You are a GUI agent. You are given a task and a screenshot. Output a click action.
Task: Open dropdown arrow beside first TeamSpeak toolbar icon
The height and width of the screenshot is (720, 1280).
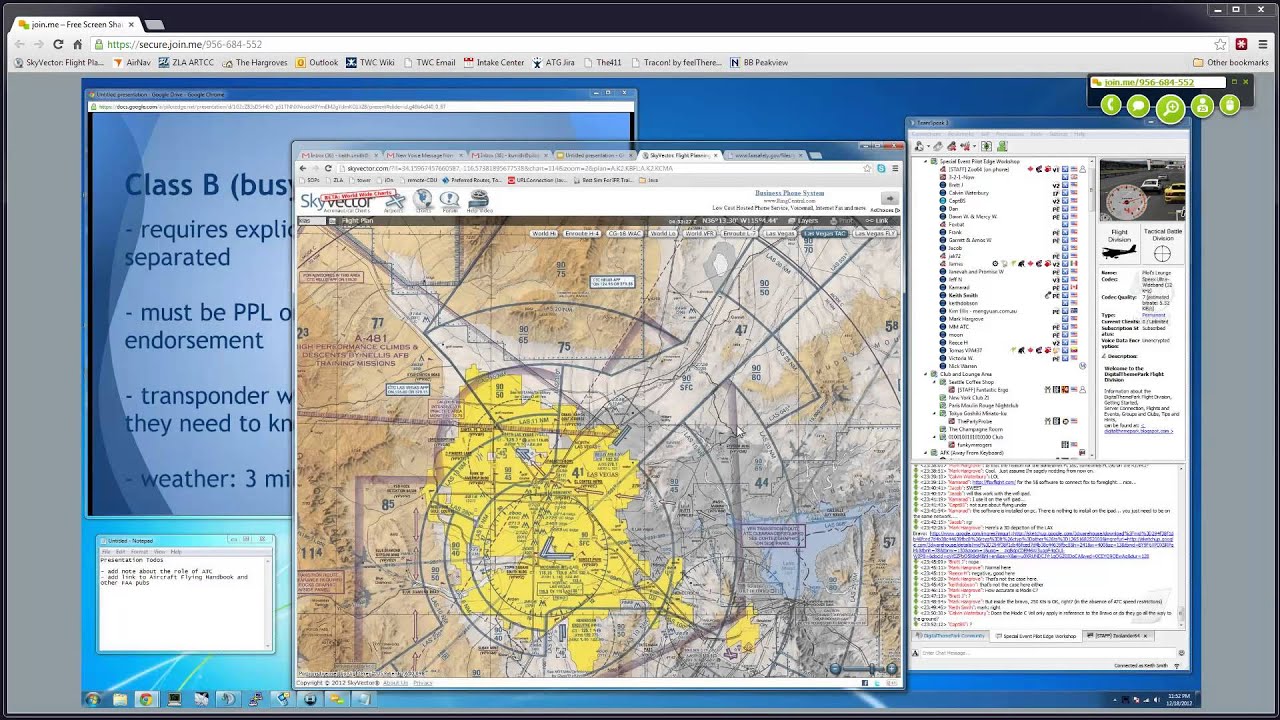(x=927, y=146)
